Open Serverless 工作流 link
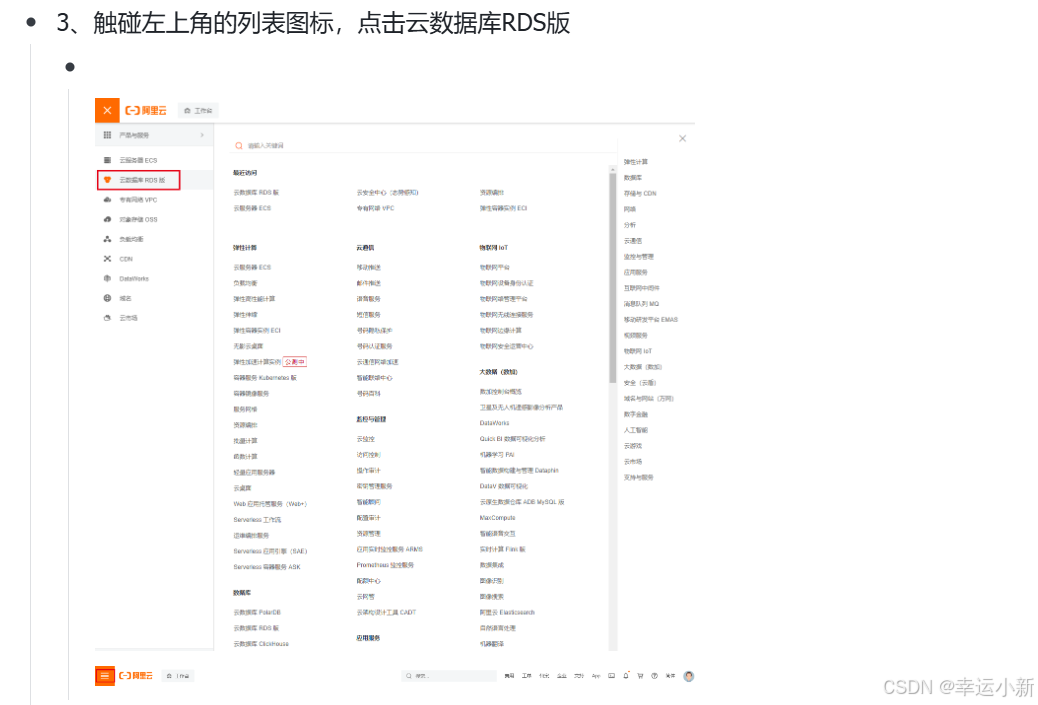The image size is (1038, 705). pos(257,520)
